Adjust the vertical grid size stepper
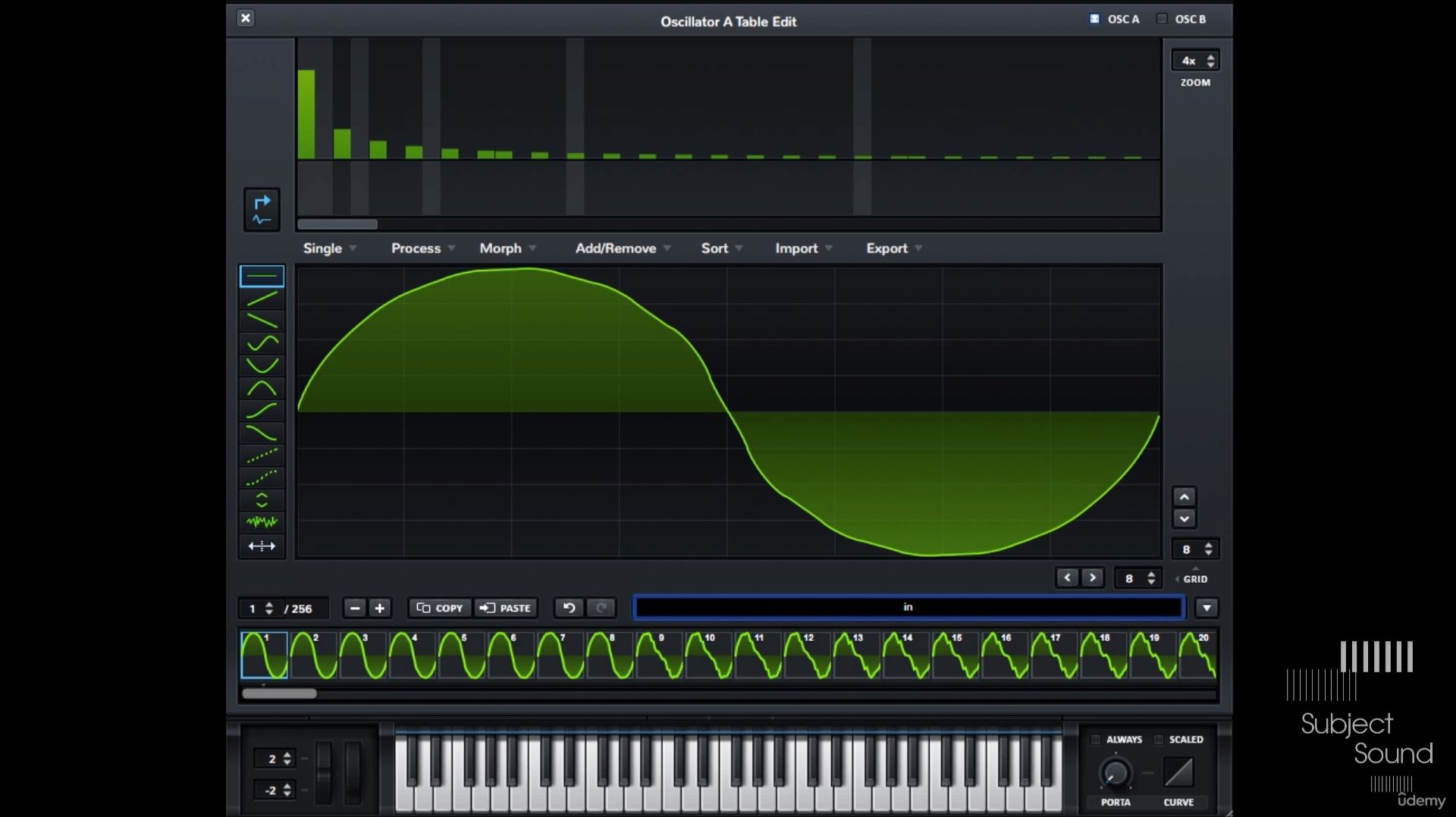Image resolution: width=1456 pixels, height=817 pixels. pyautogui.click(x=1195, y=549)
